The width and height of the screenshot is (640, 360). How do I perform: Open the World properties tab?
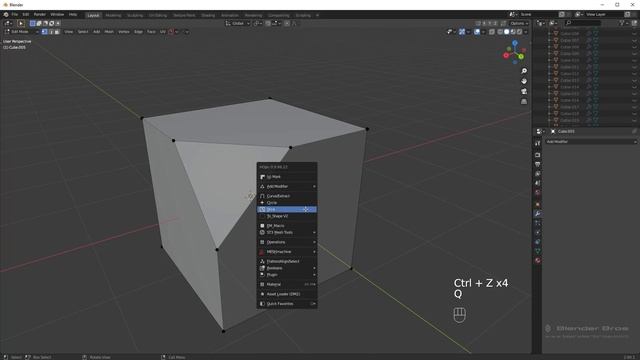(x=538, y=193)
